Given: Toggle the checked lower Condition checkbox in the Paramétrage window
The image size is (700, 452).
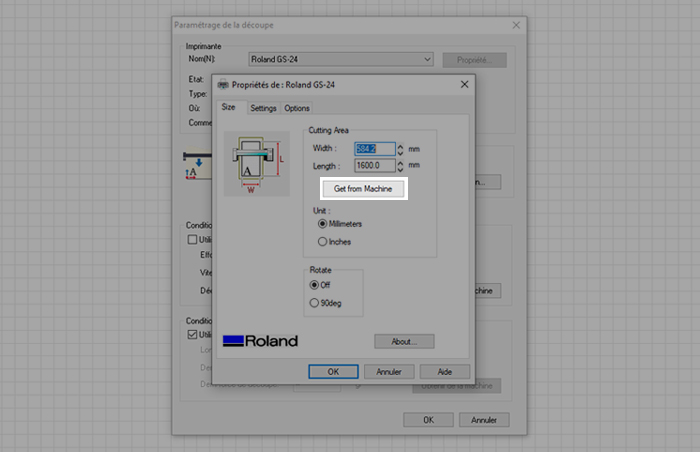Looking at the screenshot, I should 192,335.
